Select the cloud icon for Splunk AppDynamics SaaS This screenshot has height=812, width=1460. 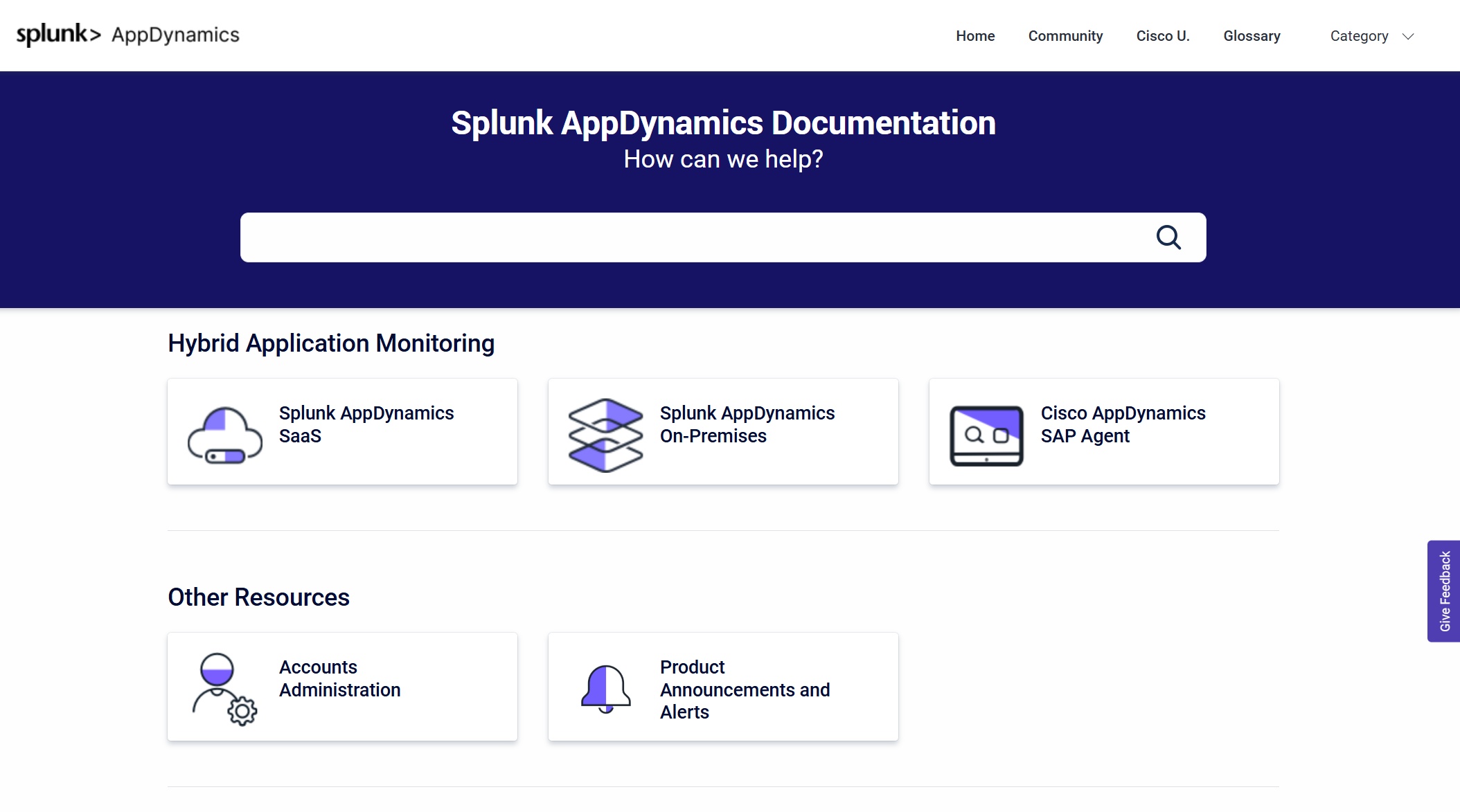(220, 431)
